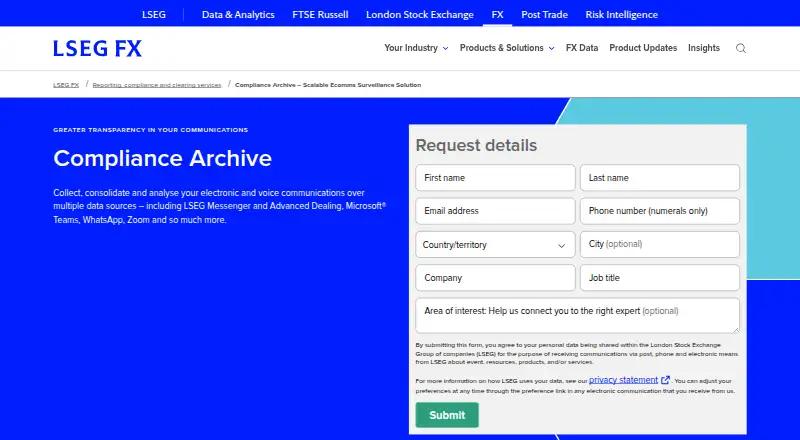Open London Stock Exchange tab

point(419,14)
